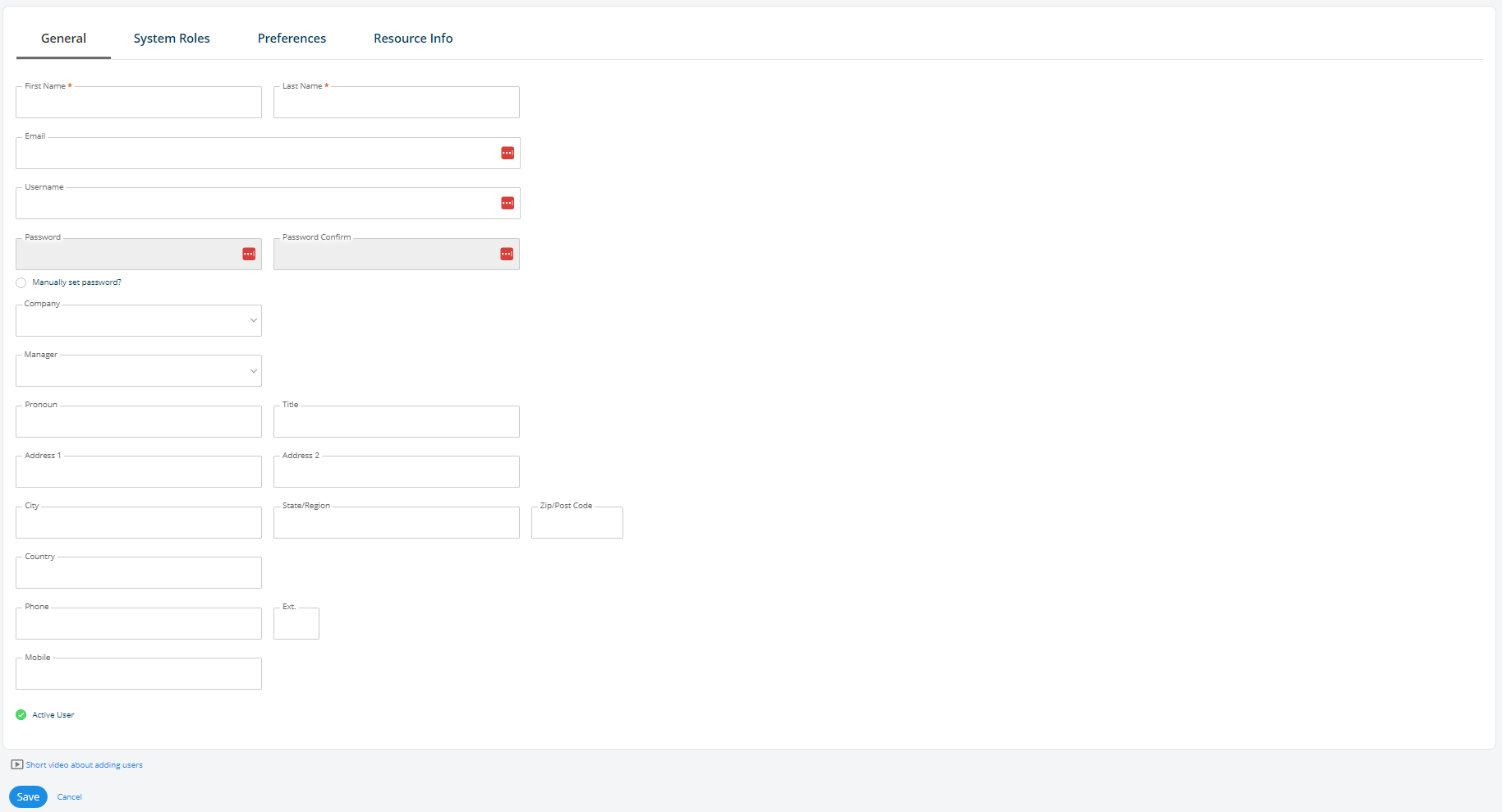Click into the Username text field
The height and width of the screenshot is (812, 1502).
tap(268, 203)
